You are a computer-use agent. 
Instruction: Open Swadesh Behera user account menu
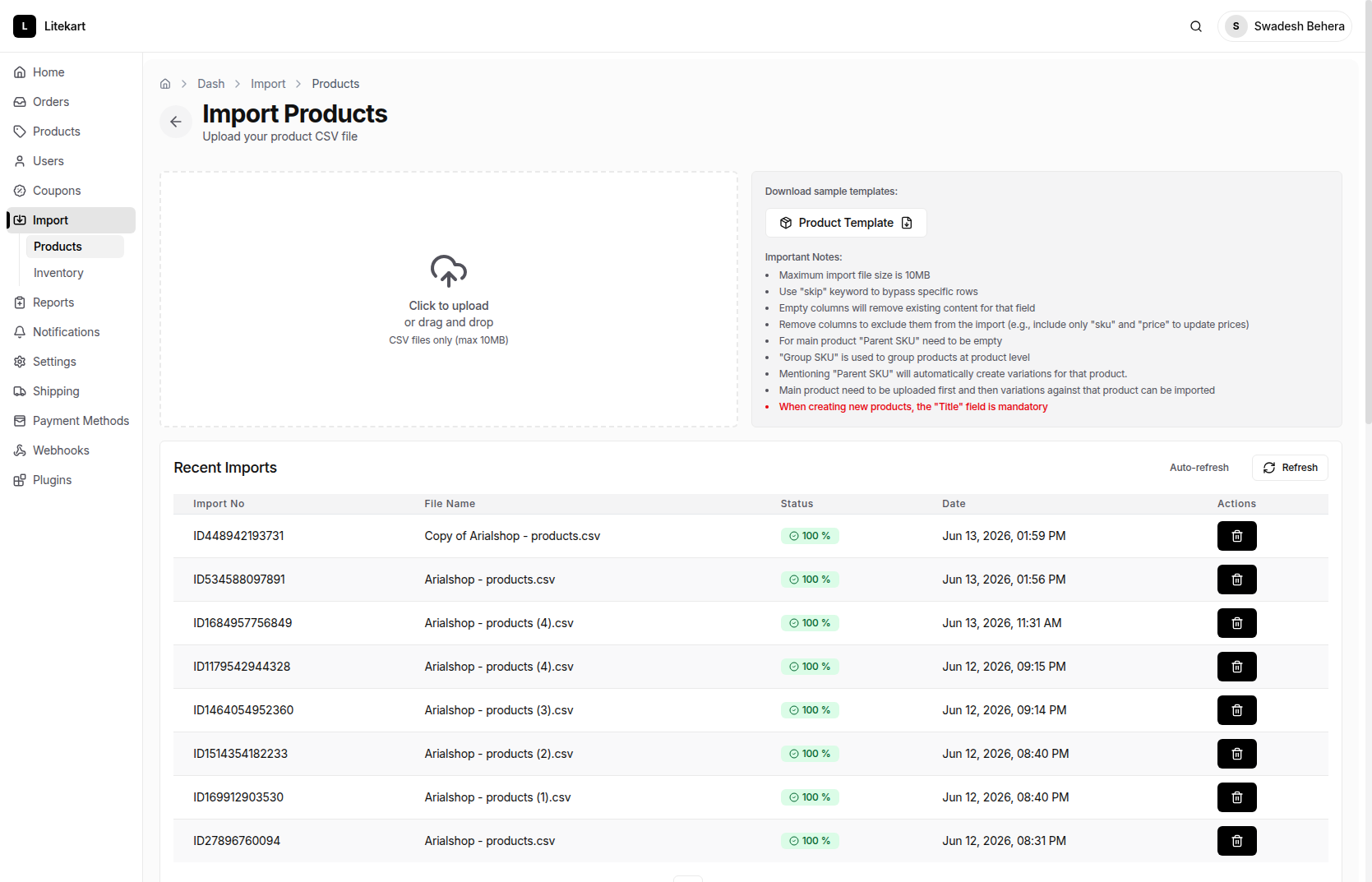(1285, 26)
